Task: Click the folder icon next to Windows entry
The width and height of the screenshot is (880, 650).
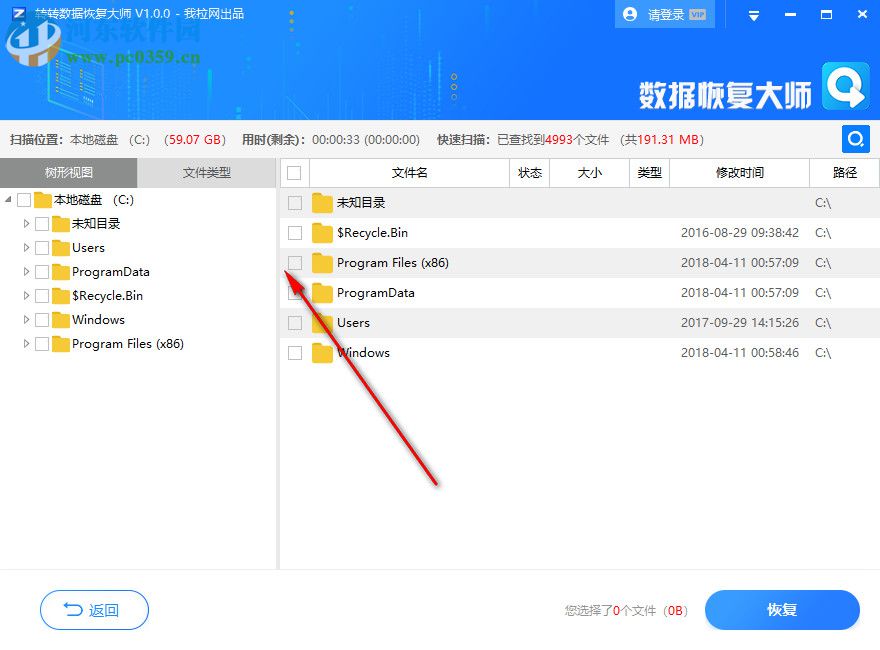Action: point(322,352)
